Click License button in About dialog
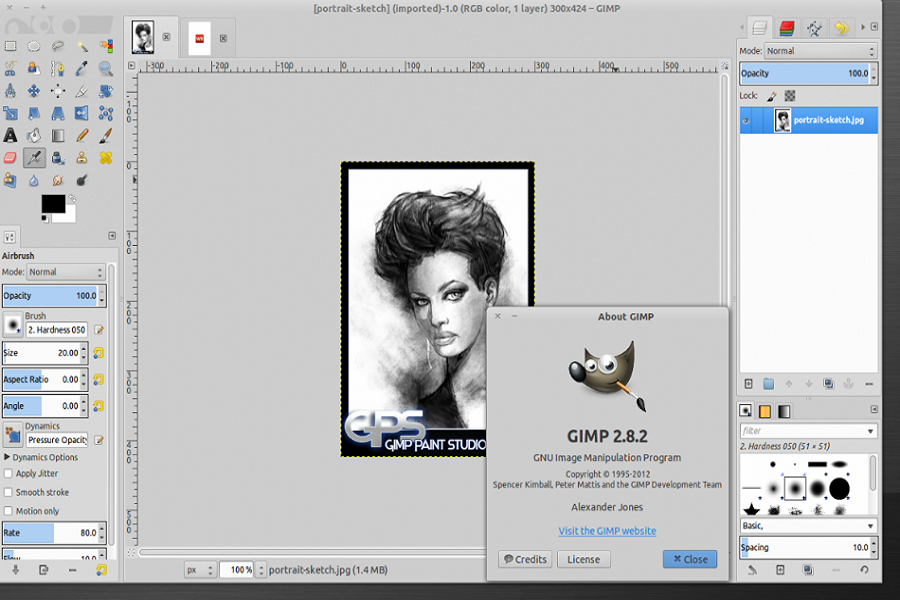 pyautogui.click(x=584, y=559)
